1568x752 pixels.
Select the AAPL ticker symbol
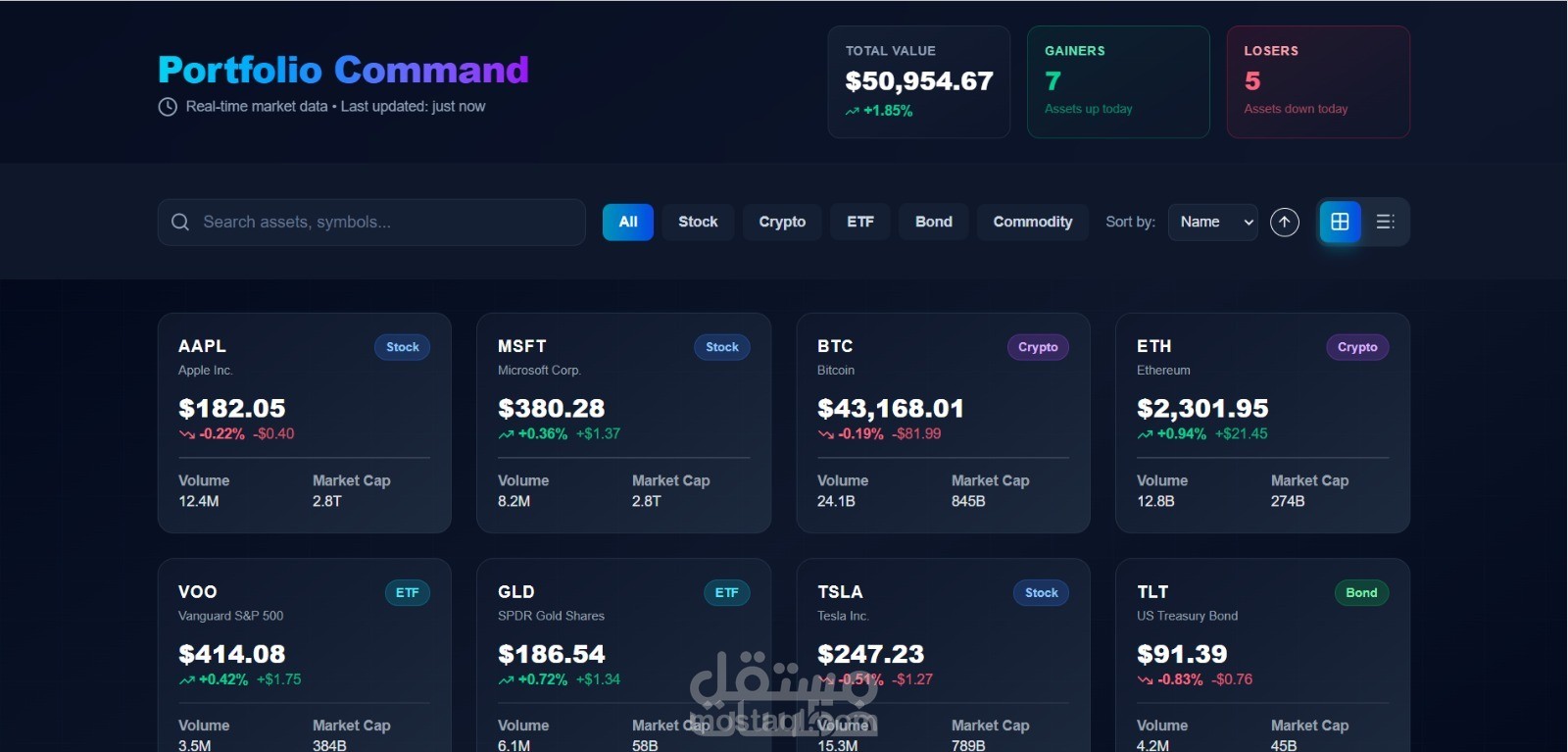(x=202, y=346)
